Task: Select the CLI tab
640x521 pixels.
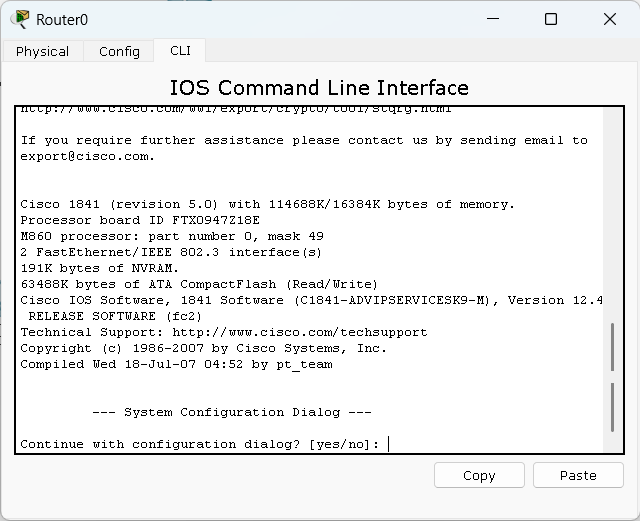Action: (180, 51)
